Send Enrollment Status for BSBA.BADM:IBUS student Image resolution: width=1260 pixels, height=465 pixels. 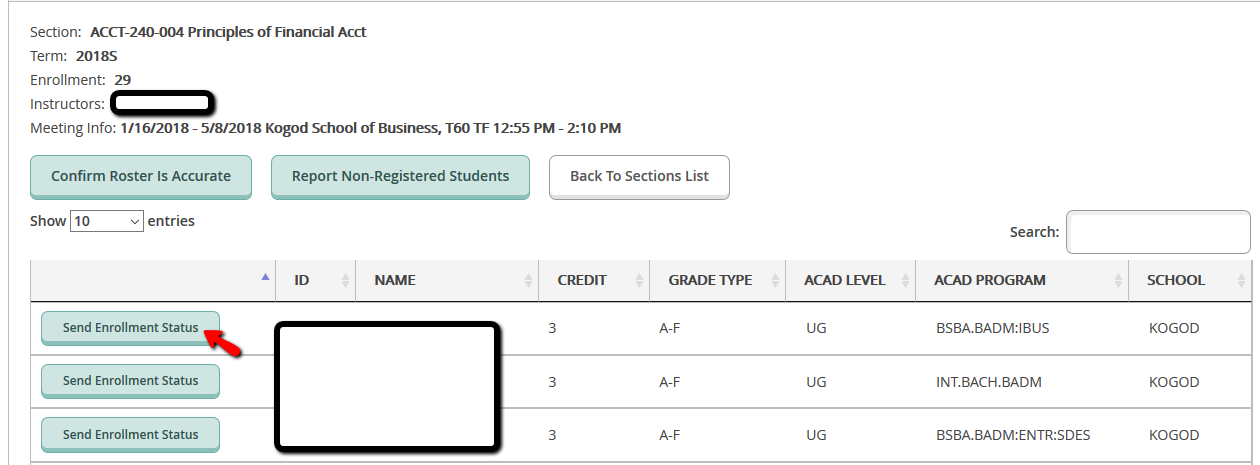point(130,327)
